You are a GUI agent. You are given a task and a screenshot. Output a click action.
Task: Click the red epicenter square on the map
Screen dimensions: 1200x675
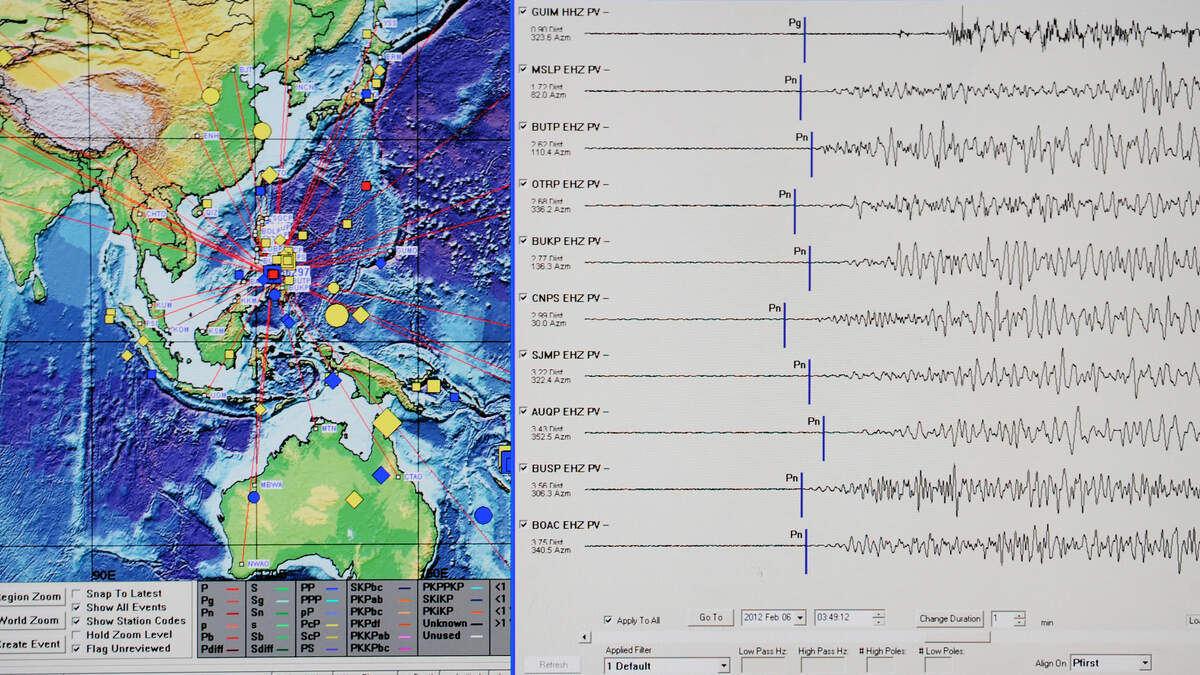(273, 274)
